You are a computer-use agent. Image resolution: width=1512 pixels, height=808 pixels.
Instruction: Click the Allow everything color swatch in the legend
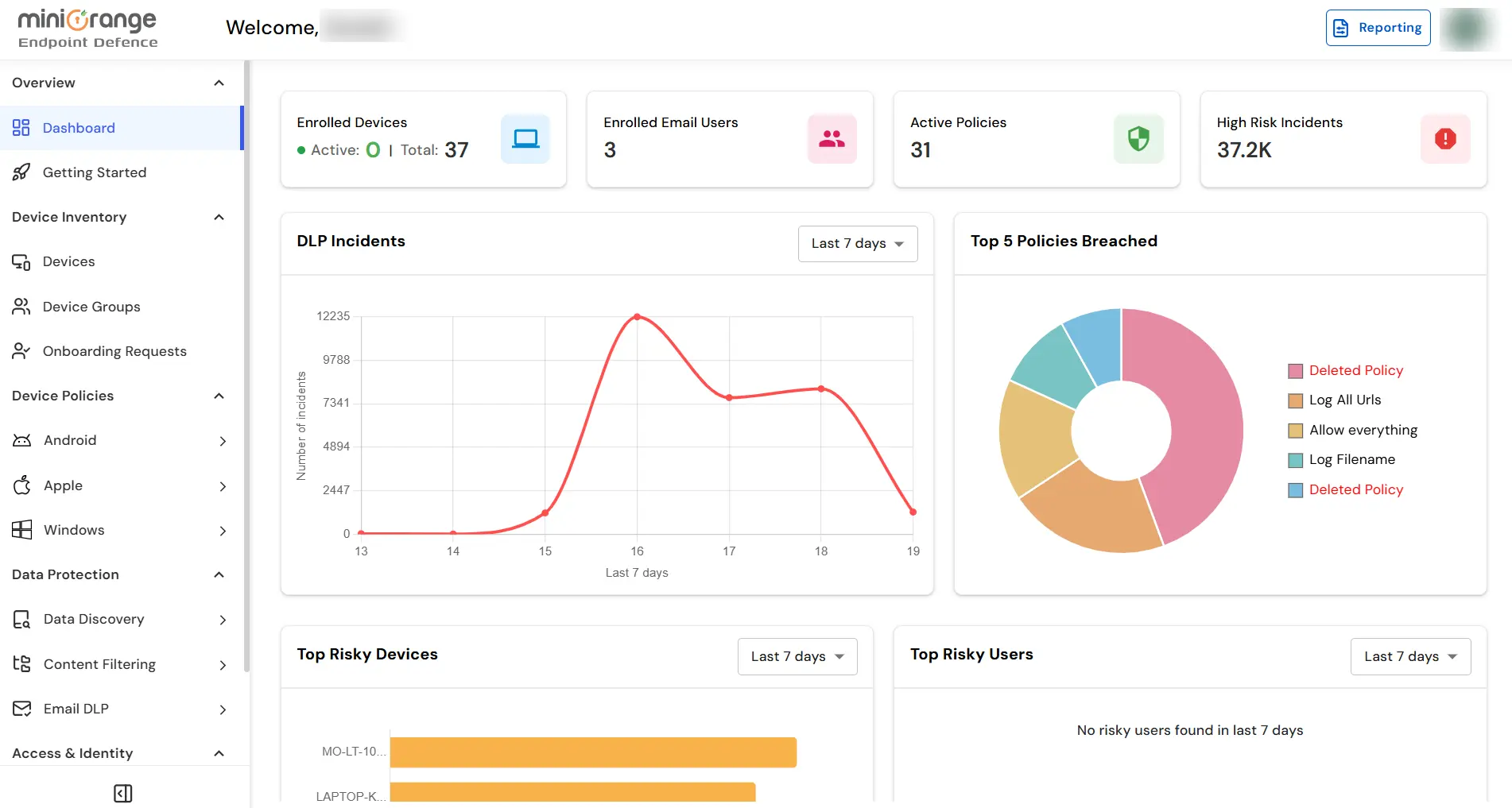1295,430
